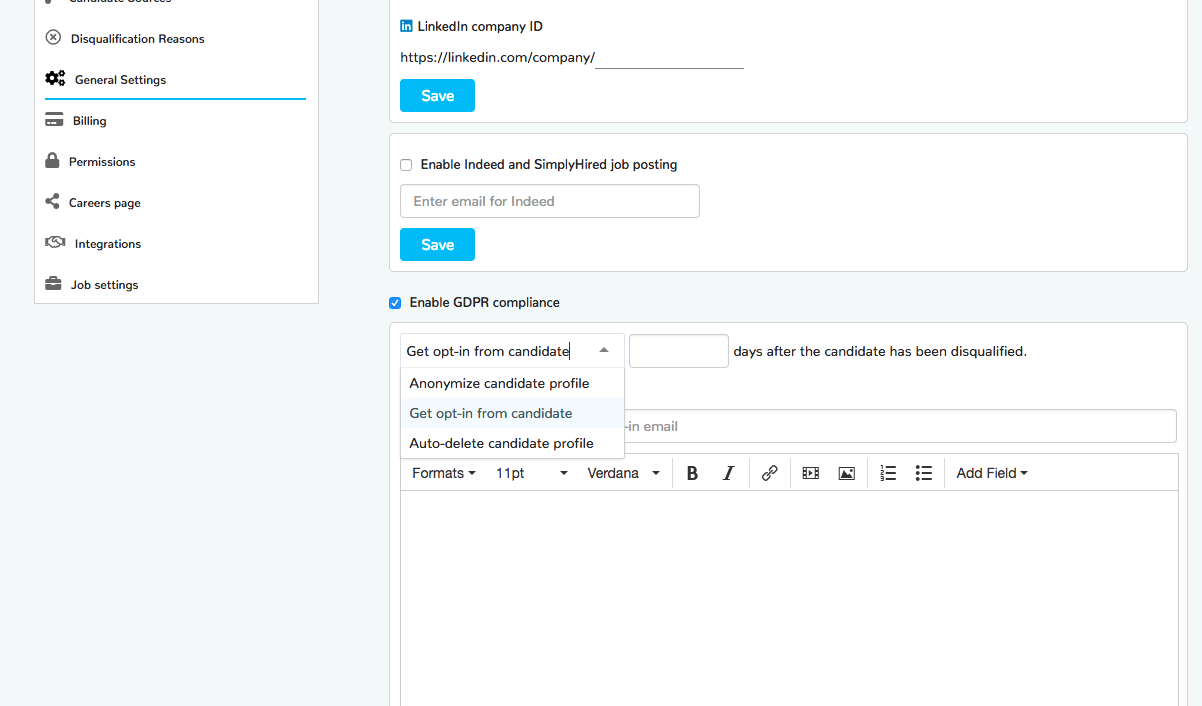Click the Enter email for Indeed field
This screenshot has width=1202, height=706.
click(x=549, y=201)
